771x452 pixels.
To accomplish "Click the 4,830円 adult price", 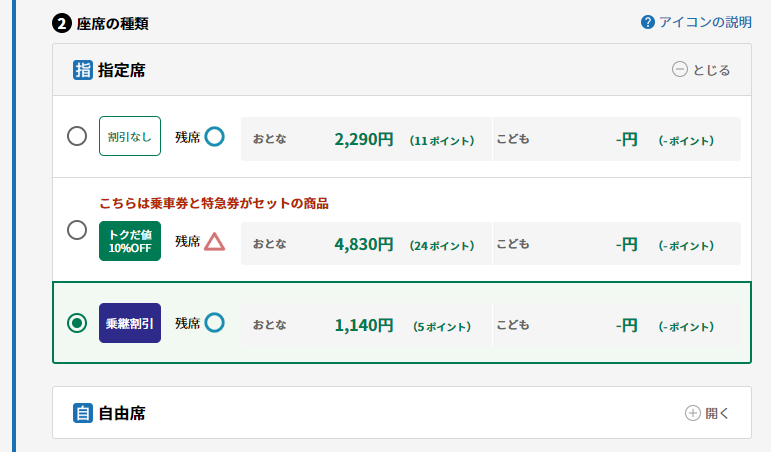I will click(x=364, y=244).
